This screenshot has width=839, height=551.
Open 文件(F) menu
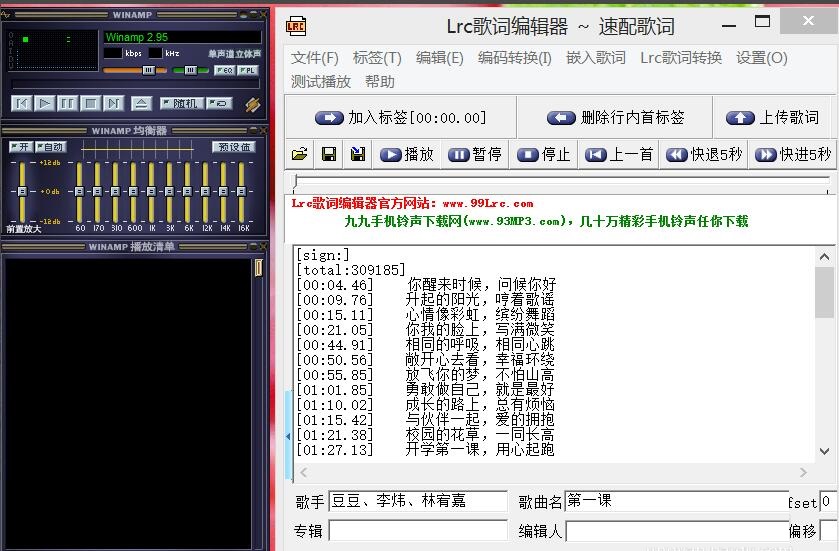[315, 58]
